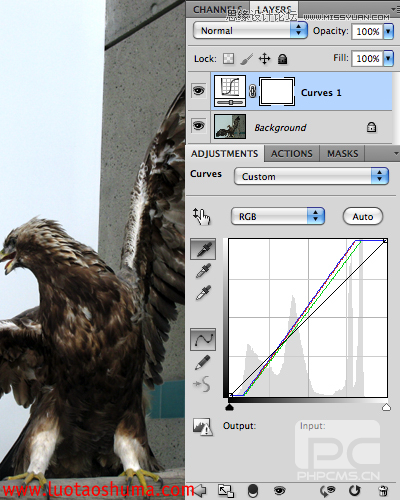Select the Curves 1 adjustment thumbnail
Image resolution: width=400 pixels, height=500 pixels.
pos(230,91)
